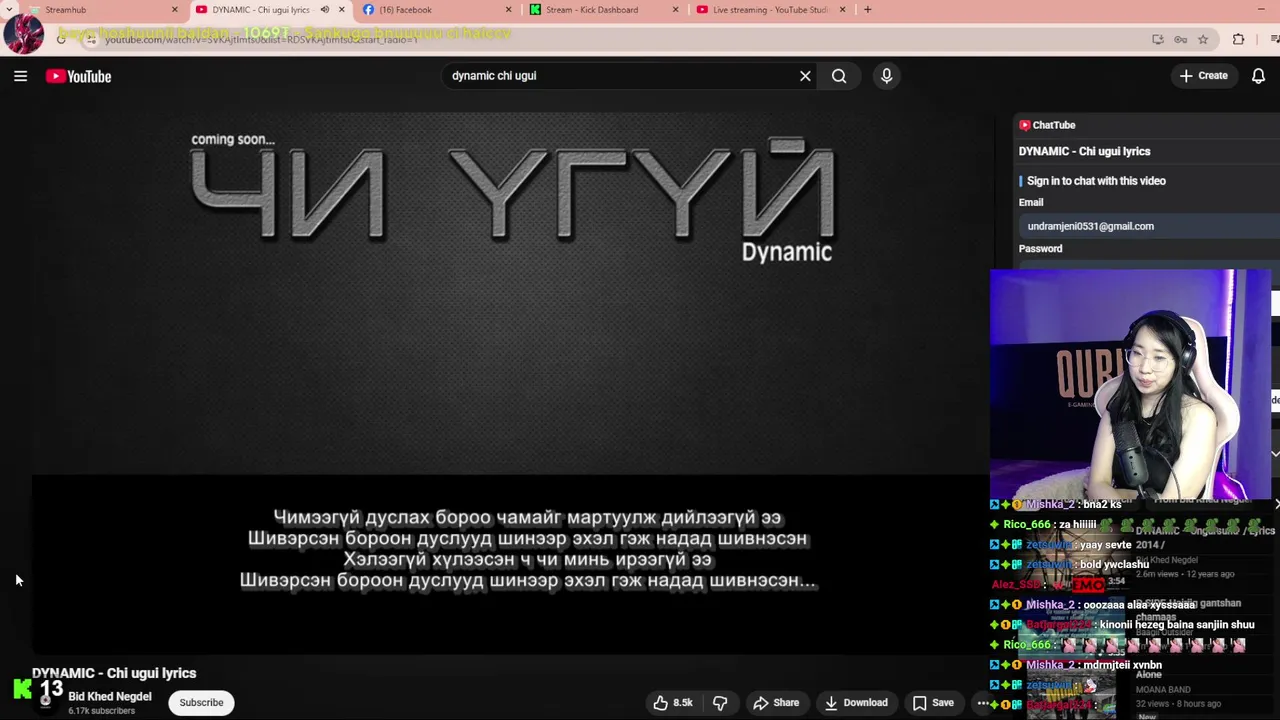Viewport: 1280px width, 720px height.
Task: Close the Streamhub tab
Action: (x=175, y=10)
